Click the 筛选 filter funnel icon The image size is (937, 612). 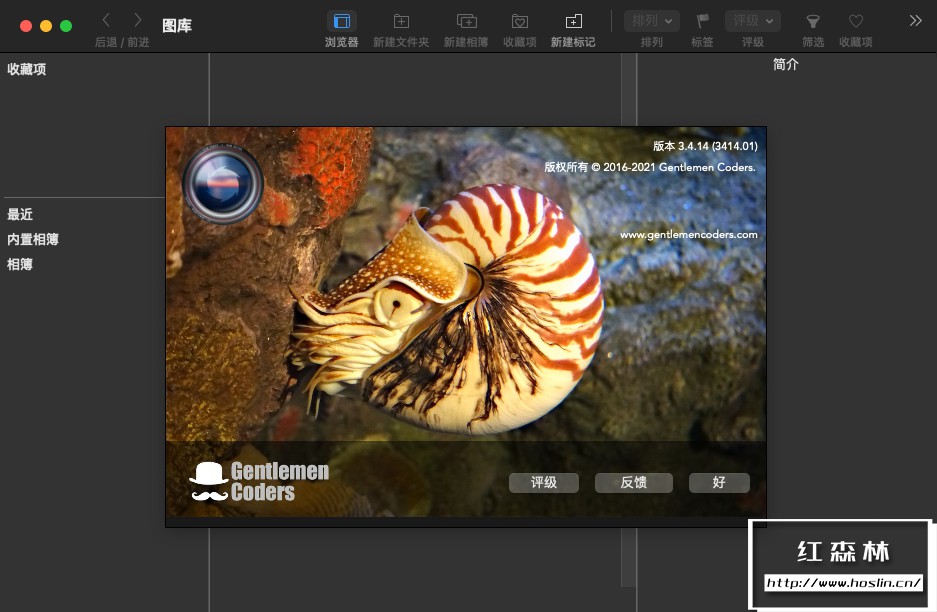point(813,21)
